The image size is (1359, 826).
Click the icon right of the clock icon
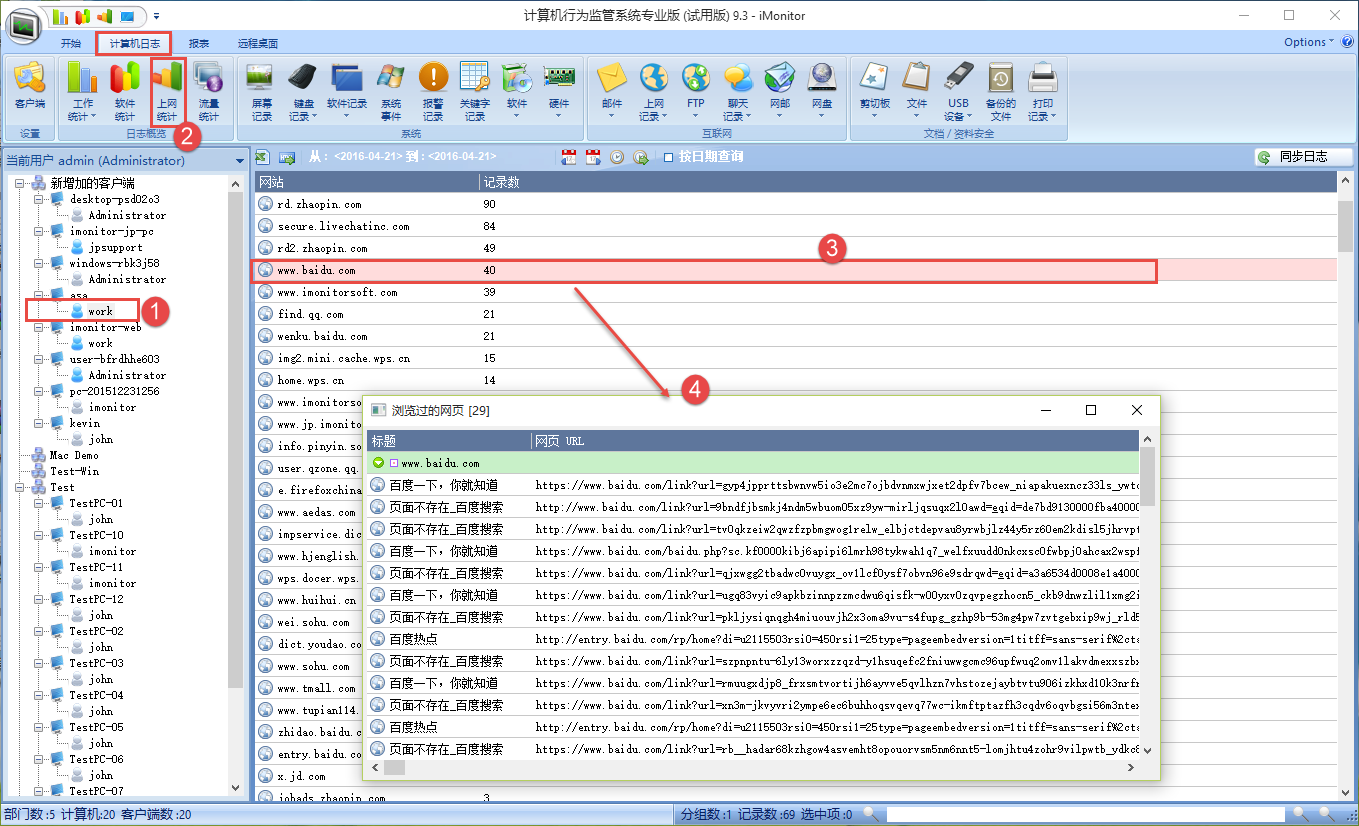641,157
